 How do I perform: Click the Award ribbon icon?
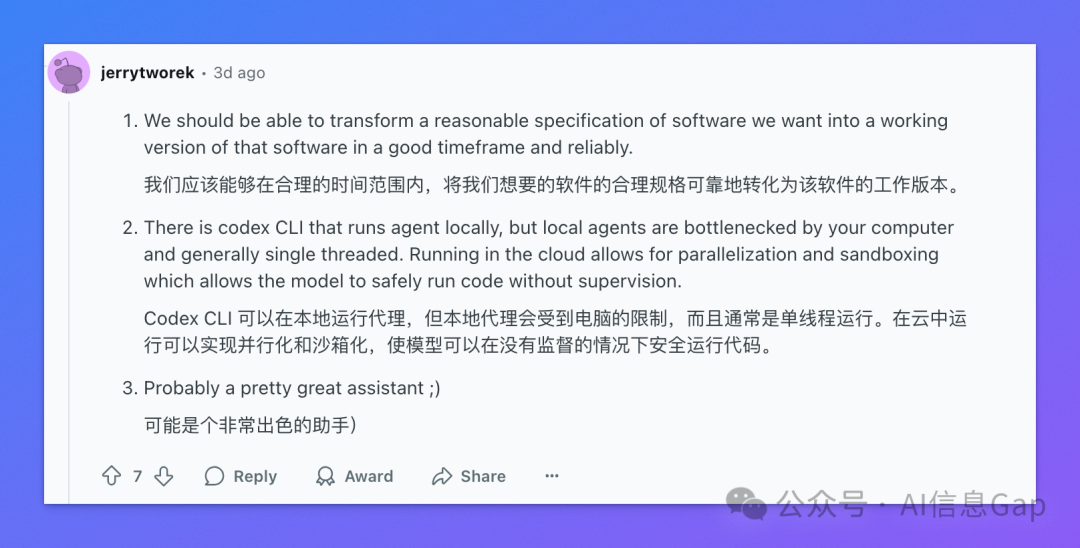[x=325, y=476]
